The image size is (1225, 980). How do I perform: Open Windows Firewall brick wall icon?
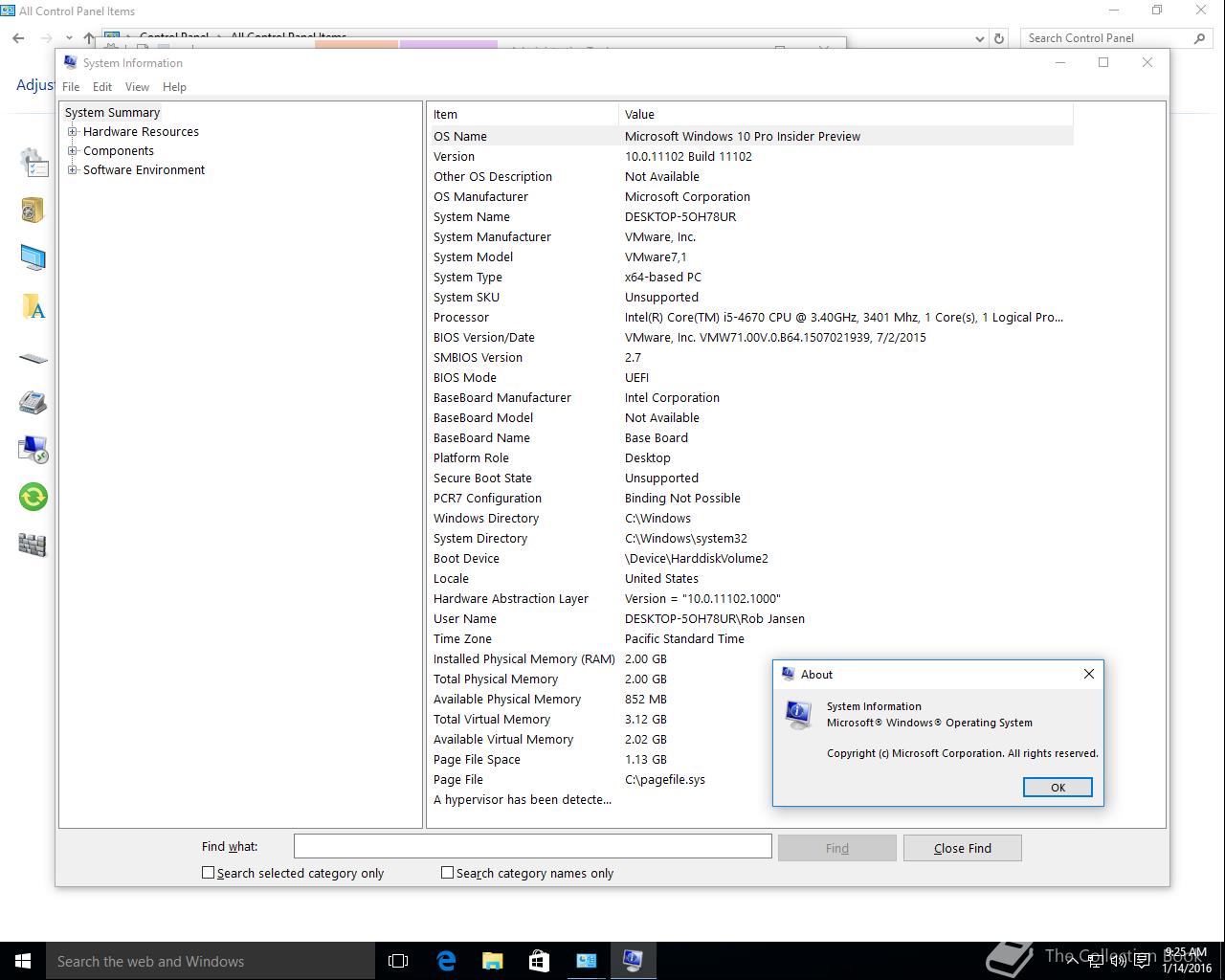tap(33, 545)
